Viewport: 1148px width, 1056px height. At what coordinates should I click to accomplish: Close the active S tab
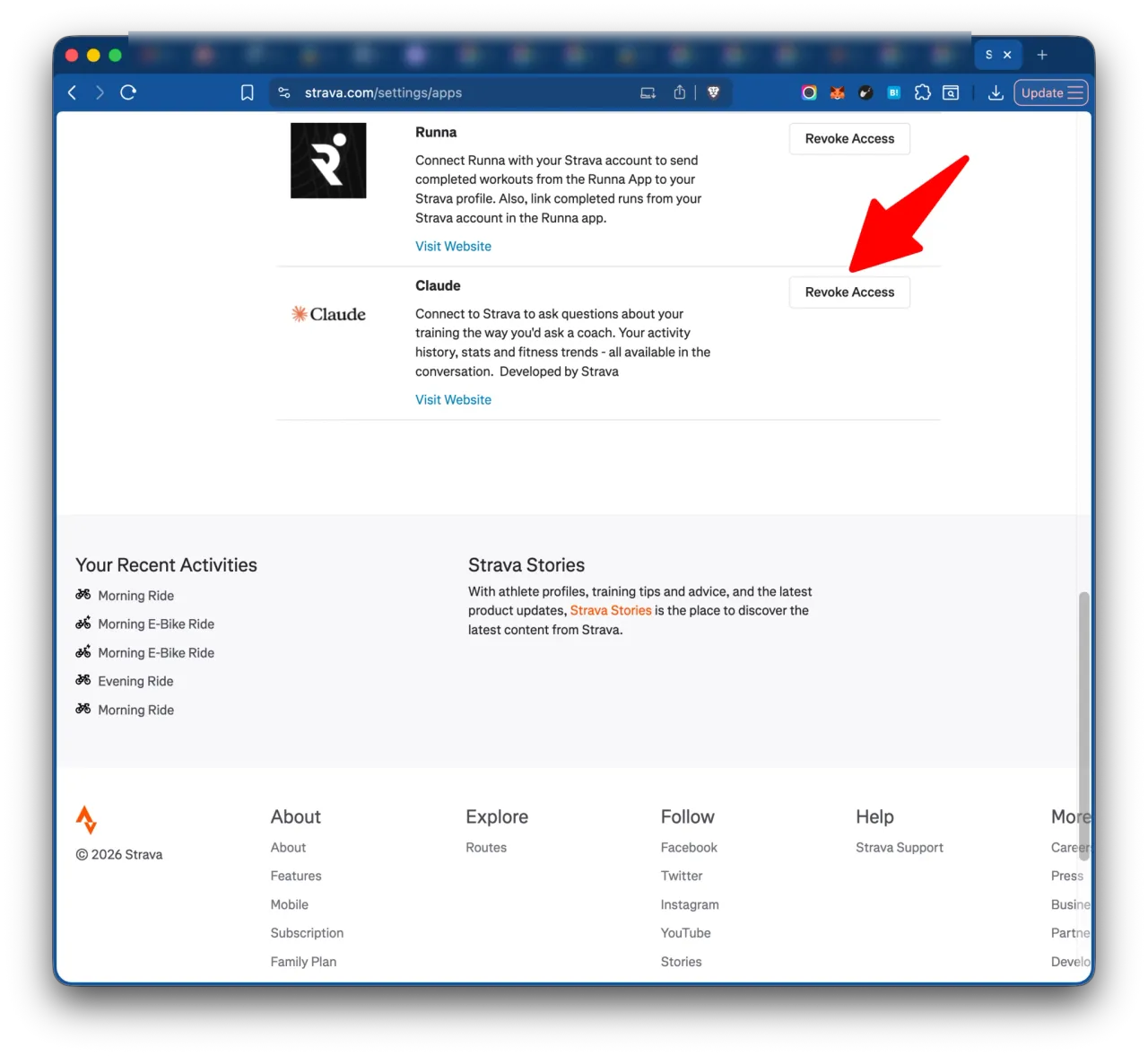pyautogui.click(x=1007, y=55)
